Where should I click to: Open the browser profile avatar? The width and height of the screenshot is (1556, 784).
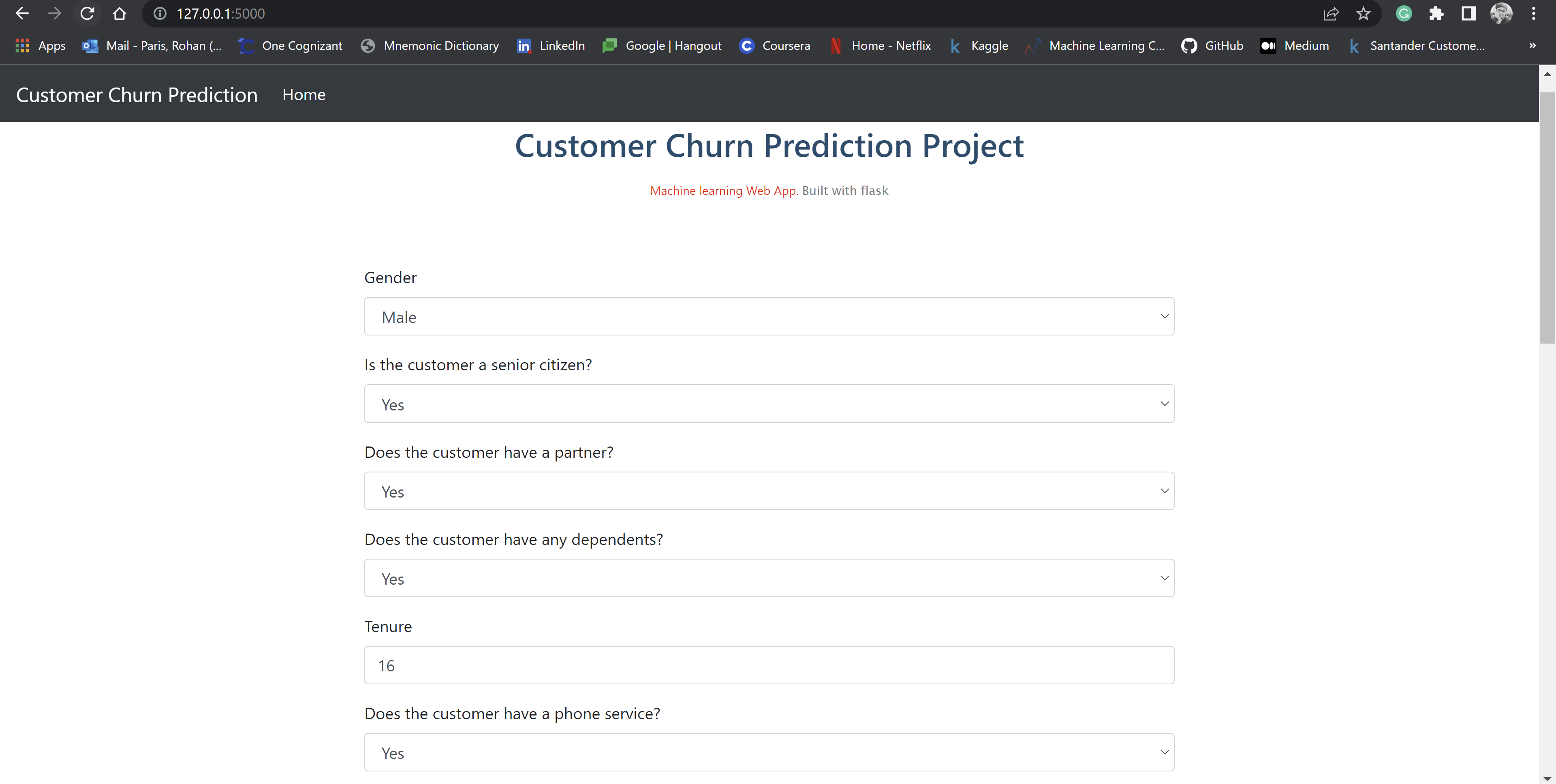(1502, 13)
